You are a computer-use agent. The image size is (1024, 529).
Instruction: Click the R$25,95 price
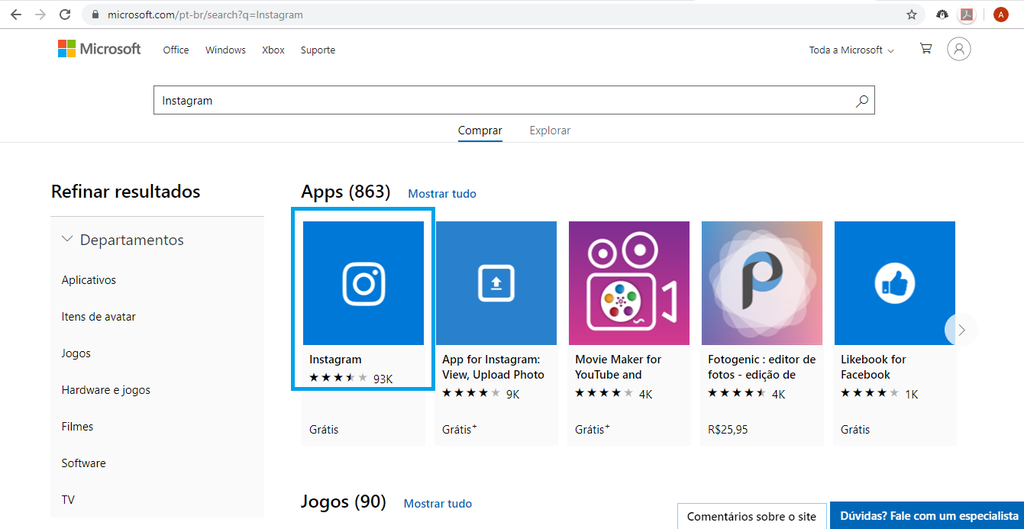pyautogui.click(x=728, y=430)
